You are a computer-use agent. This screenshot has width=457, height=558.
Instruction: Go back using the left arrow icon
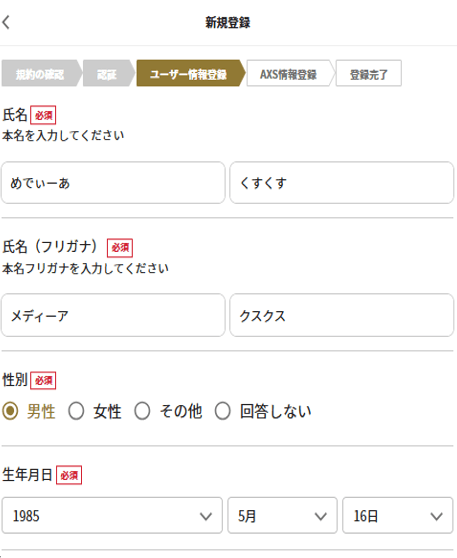click(6, 22)
